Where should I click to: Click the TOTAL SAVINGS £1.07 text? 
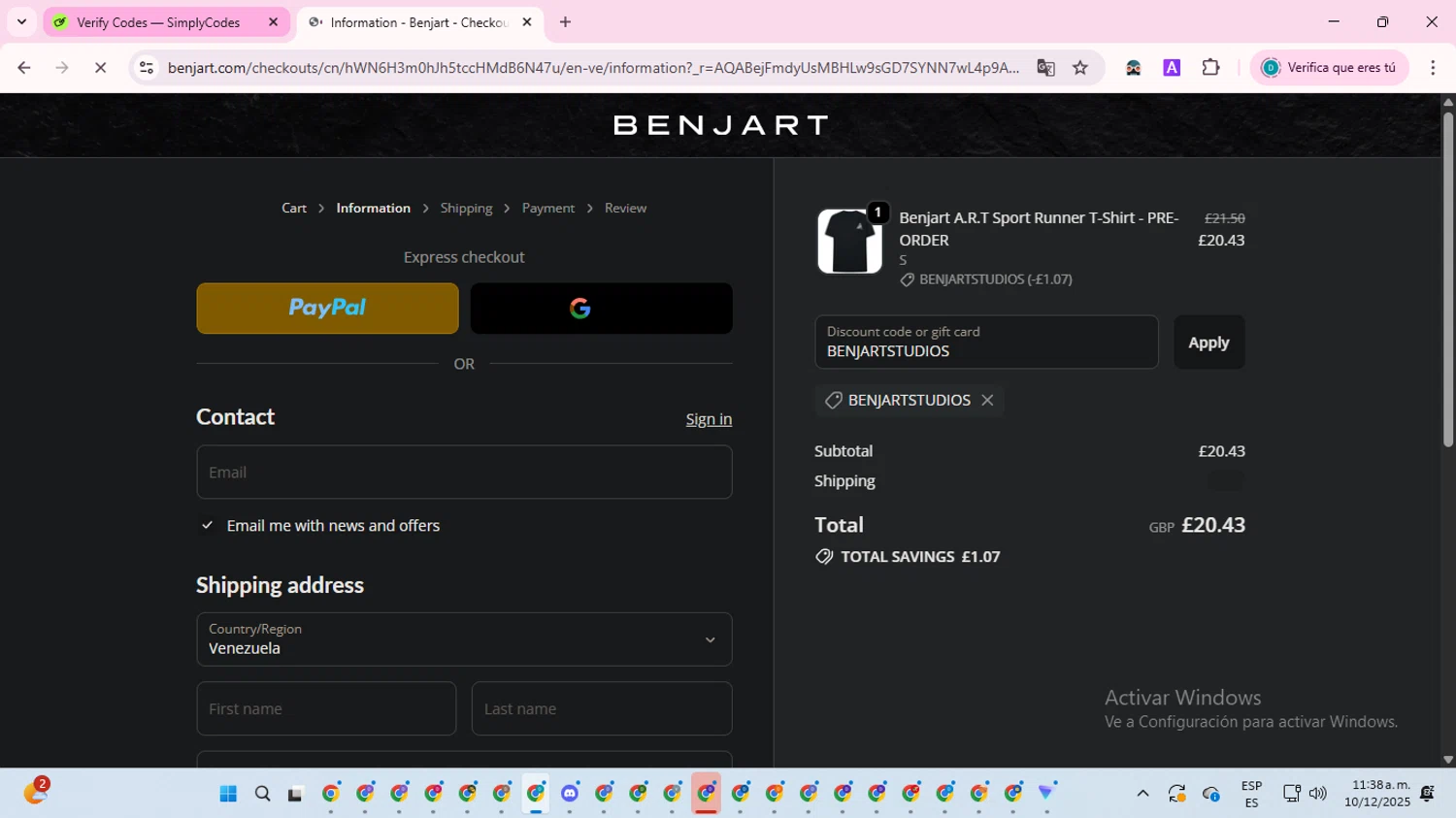920,557
